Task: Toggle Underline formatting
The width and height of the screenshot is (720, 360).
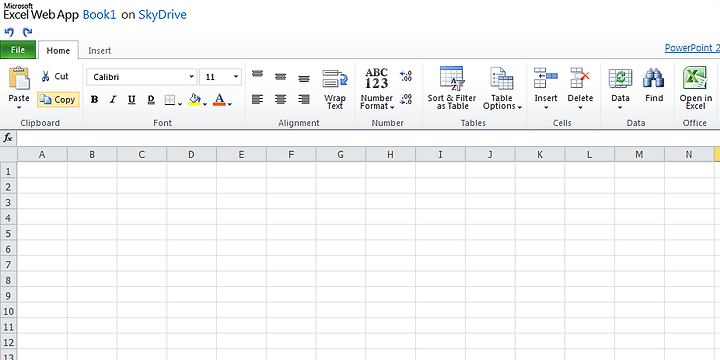Action: tap(132, 100)
